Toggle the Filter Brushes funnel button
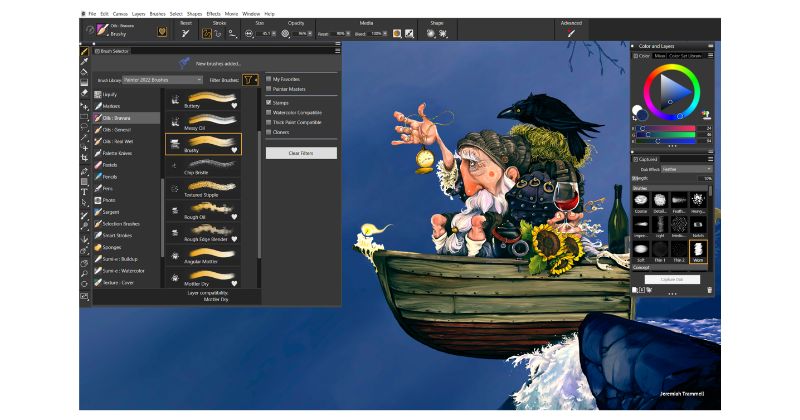The width and height of the screenshot is (800, 420). tap(249, 80)
